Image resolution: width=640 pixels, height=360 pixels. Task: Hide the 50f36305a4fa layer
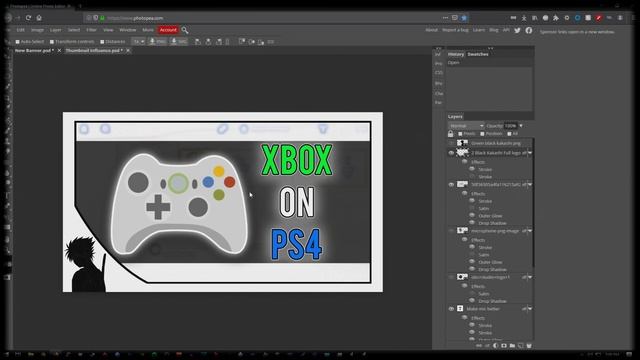[x=451, y=184]
